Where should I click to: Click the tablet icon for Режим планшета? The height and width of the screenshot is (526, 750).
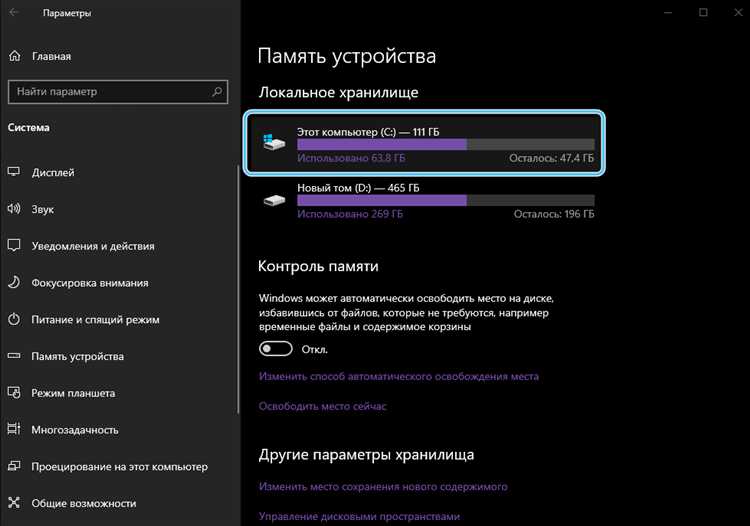[x=14, y=393]
